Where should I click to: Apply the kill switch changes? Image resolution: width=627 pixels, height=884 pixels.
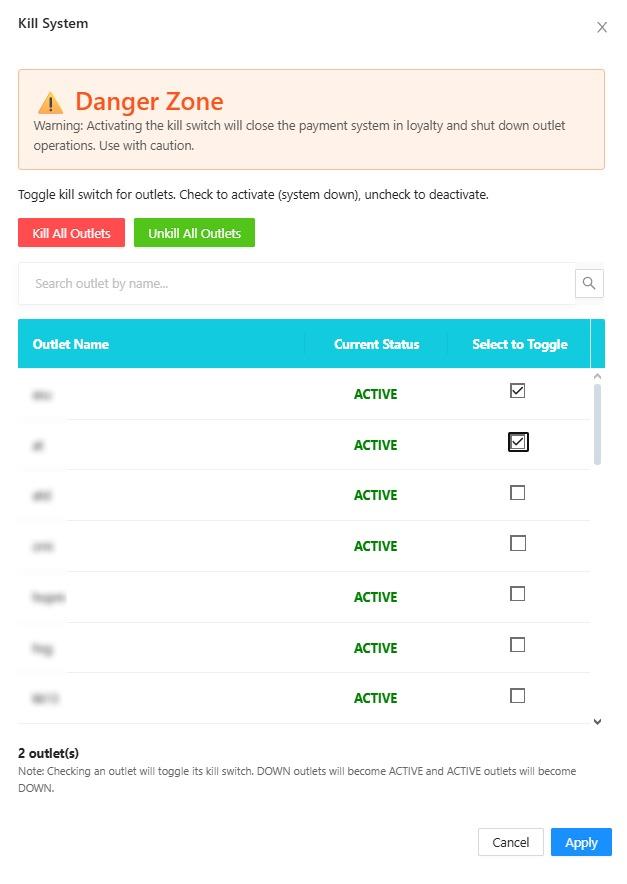581,842
